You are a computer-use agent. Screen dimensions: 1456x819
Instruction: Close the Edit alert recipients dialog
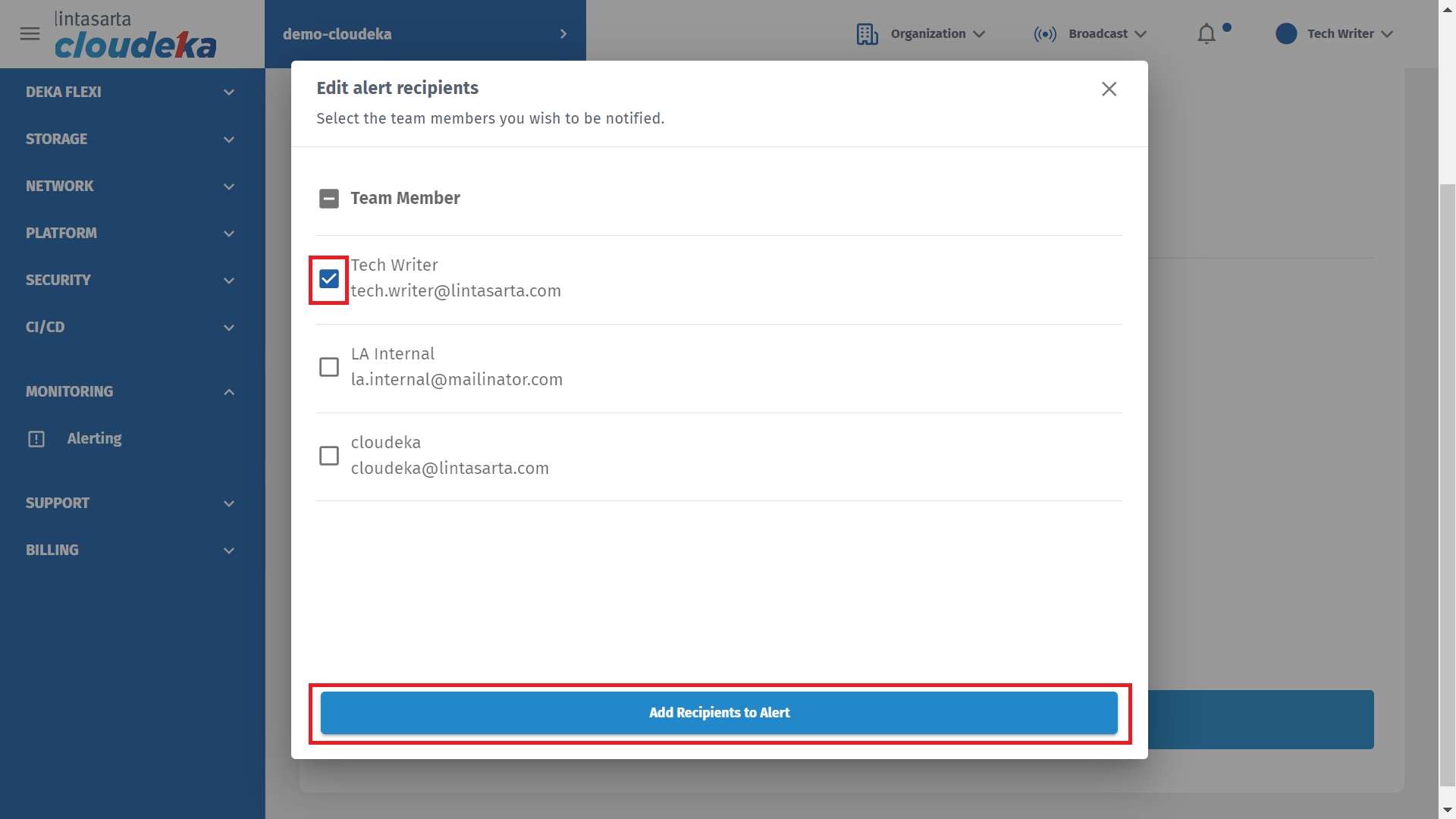click(x=1109, y=89)
